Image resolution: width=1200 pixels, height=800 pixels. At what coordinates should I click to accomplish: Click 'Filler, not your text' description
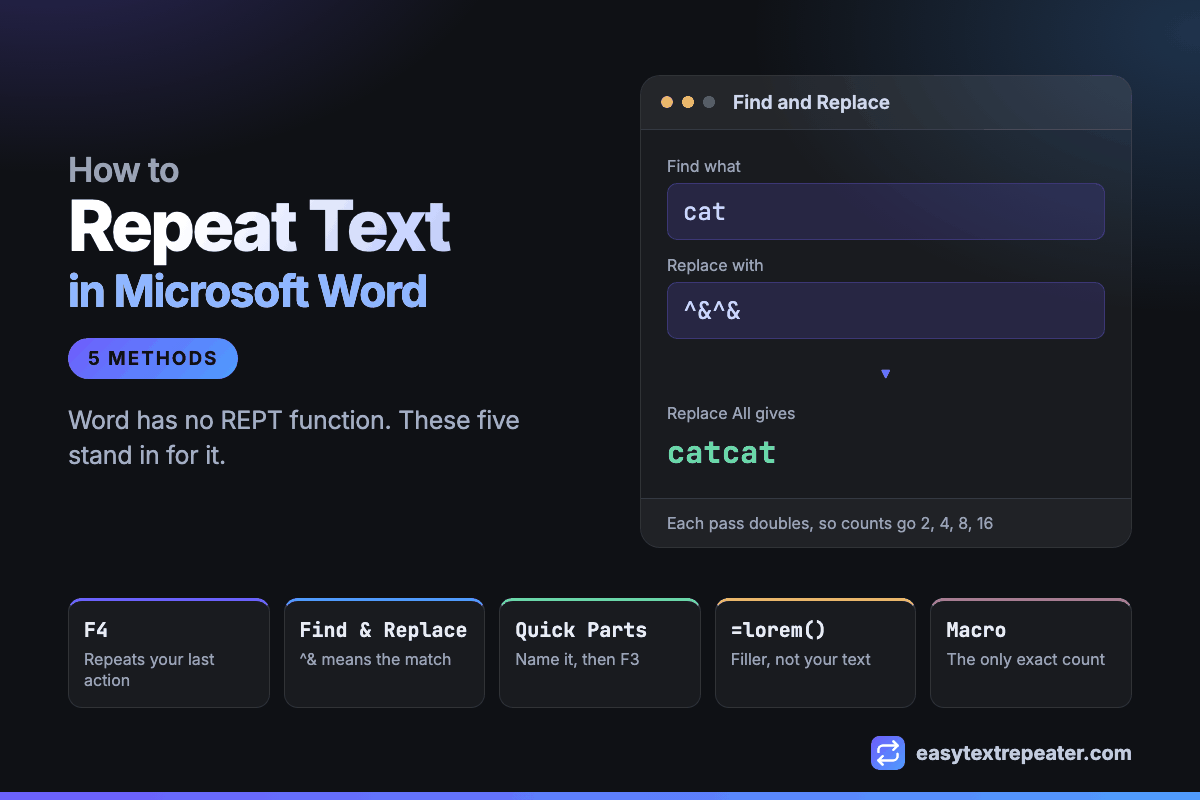coord(801,659)
